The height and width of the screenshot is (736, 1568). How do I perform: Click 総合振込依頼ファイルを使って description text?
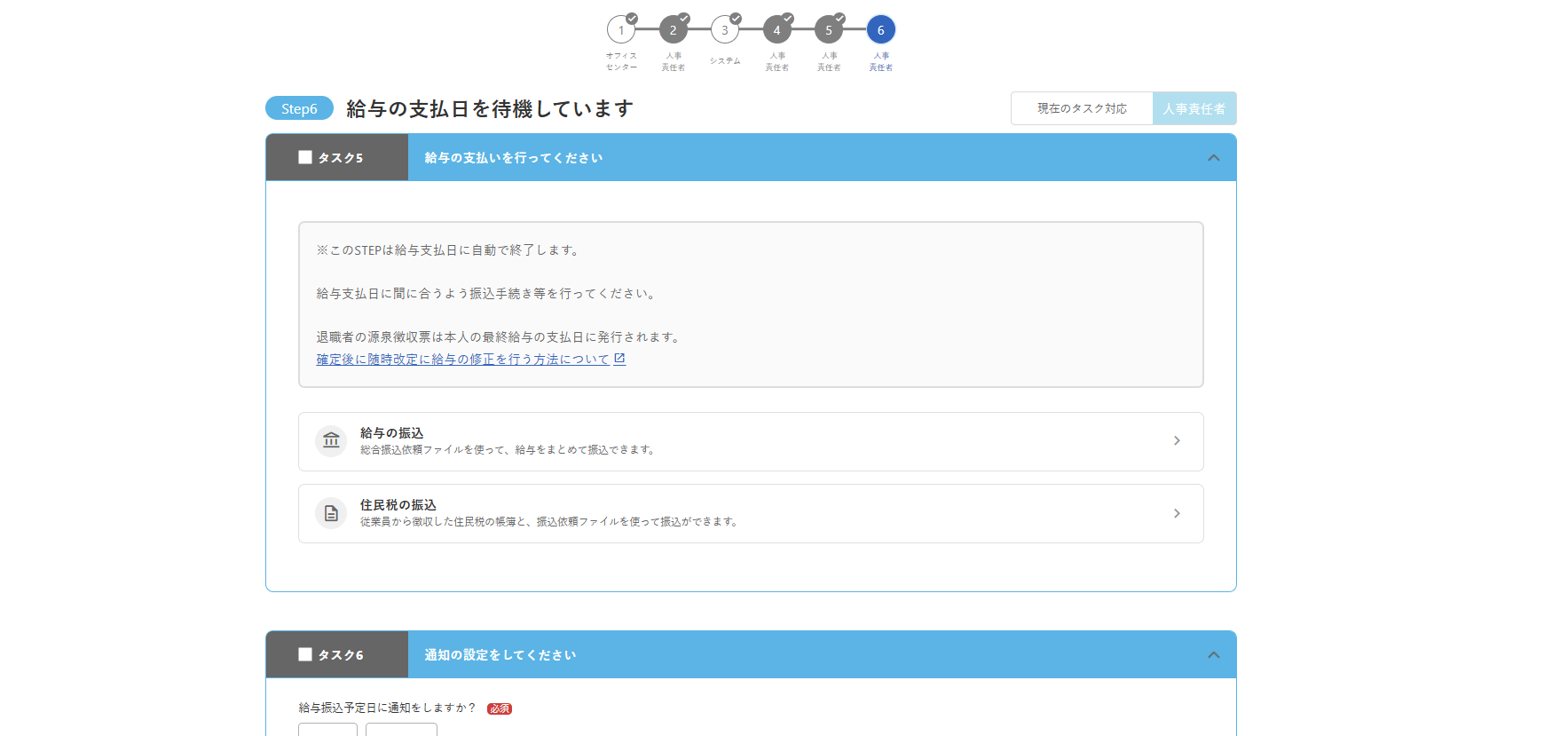pyautogui.click(x=508, y=450)
